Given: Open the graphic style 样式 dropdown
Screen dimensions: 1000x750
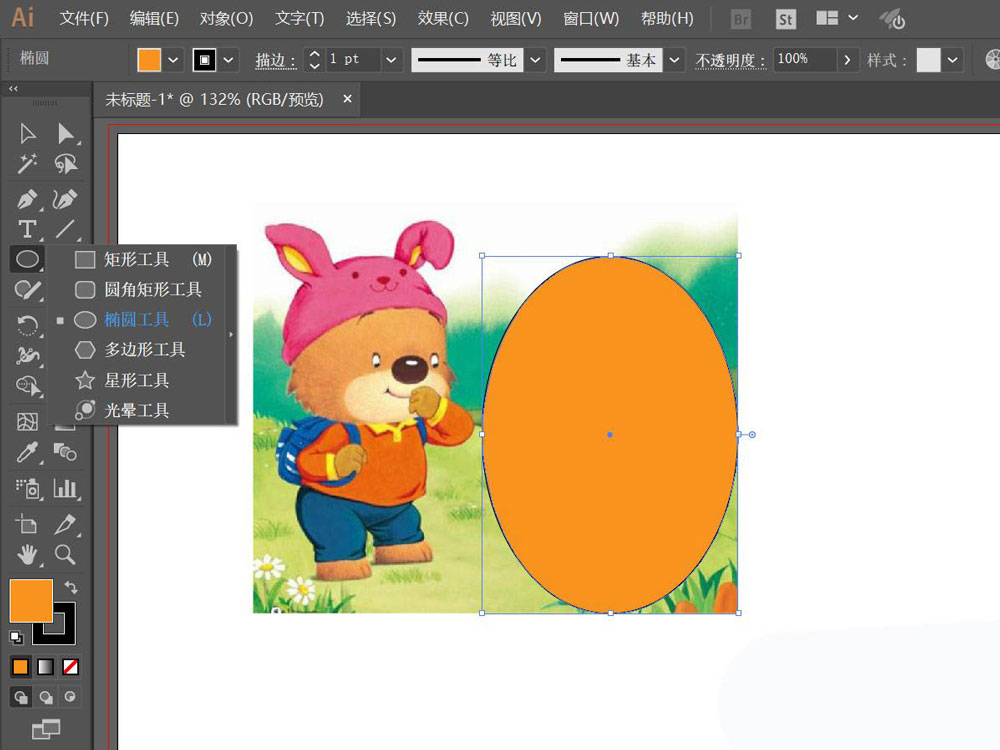Looking at the screenshot, I should click(953, 60).
